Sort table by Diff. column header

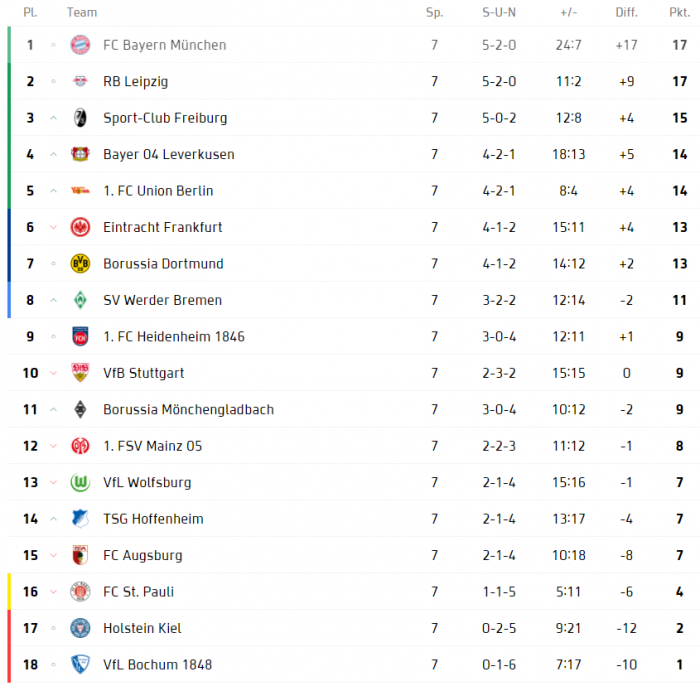click(x=626, y=12)
